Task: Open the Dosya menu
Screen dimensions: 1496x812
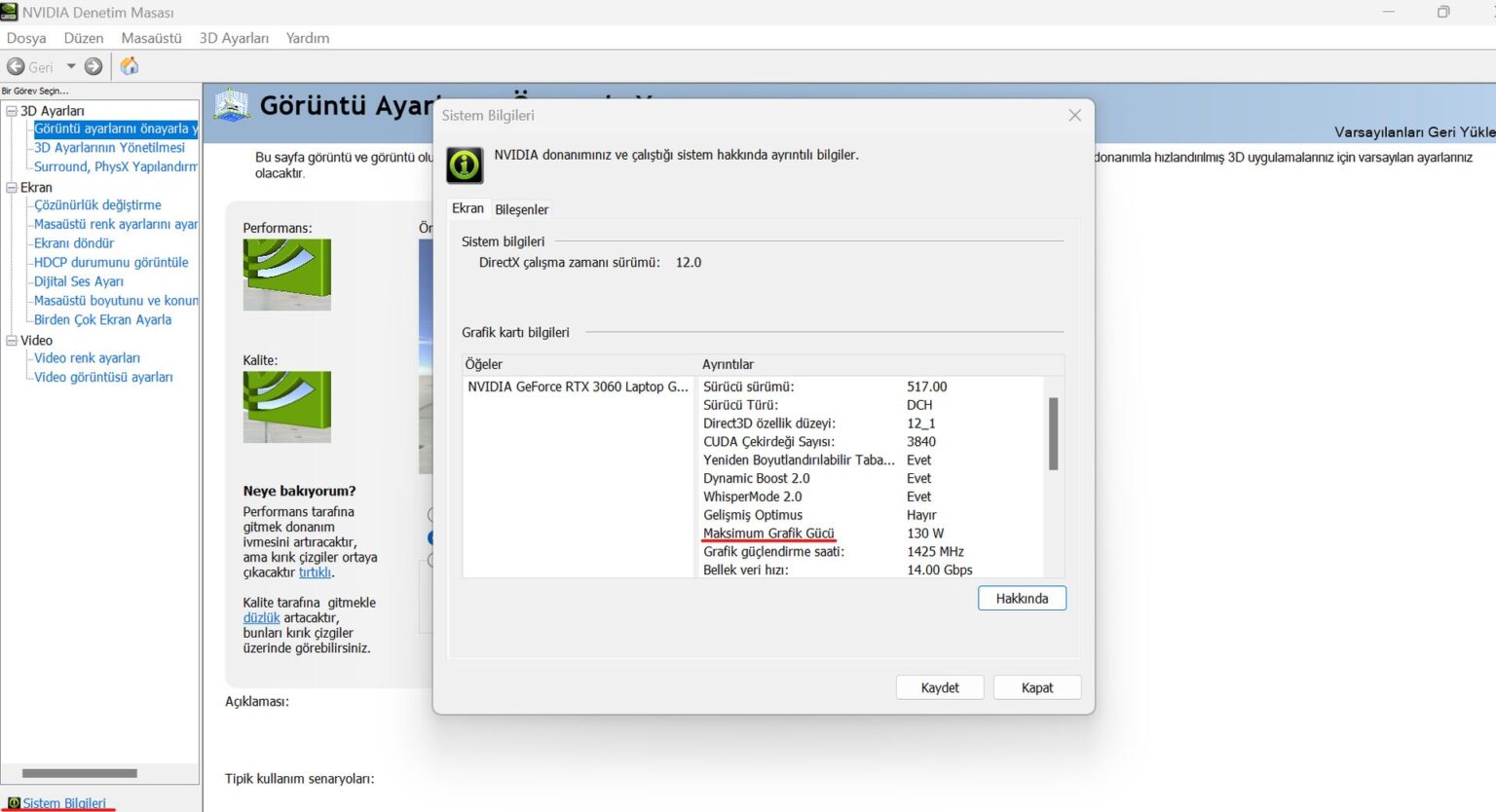Action: tap(25, 38)
